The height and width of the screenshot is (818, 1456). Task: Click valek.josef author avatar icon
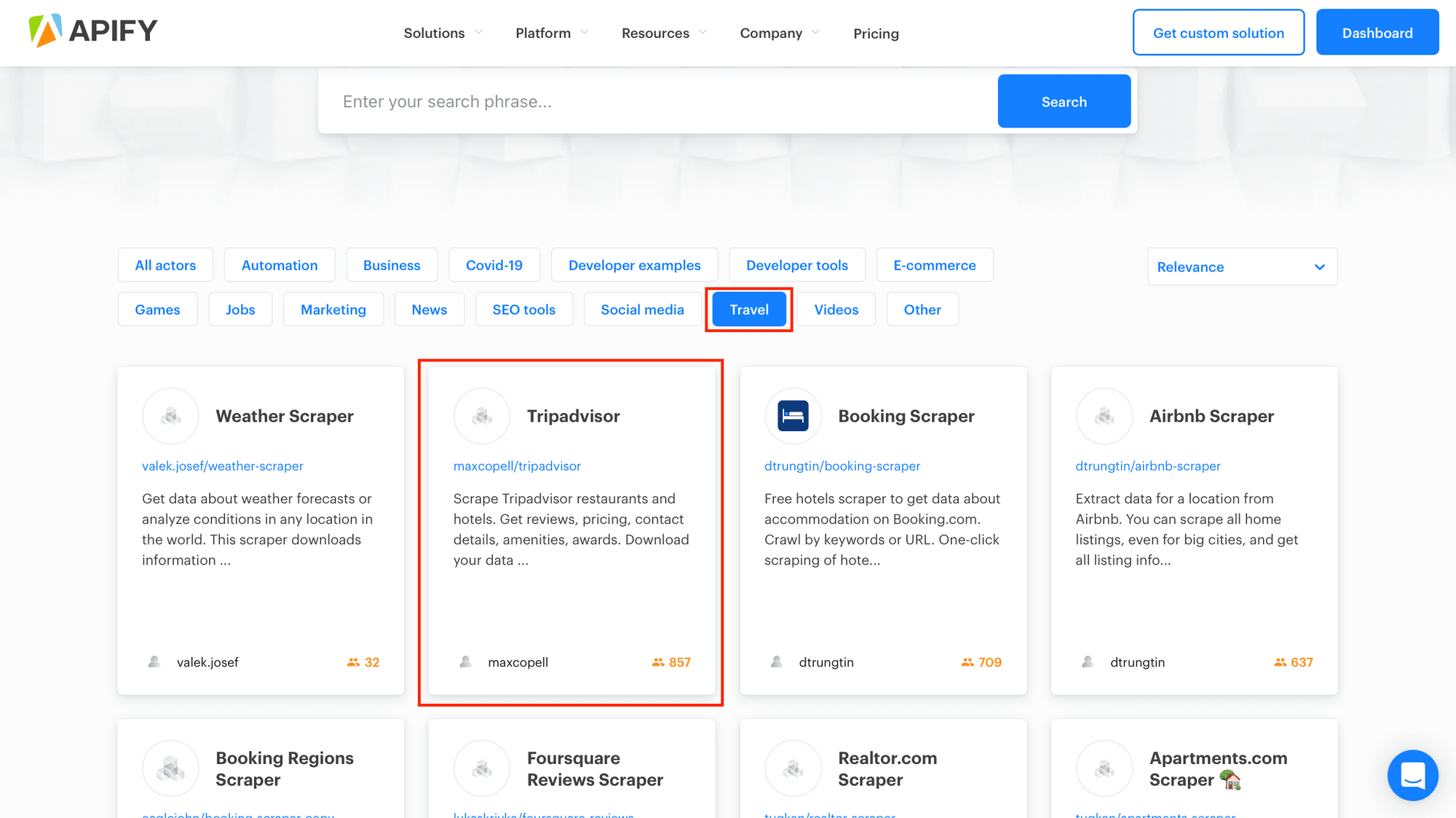point(154,662)
